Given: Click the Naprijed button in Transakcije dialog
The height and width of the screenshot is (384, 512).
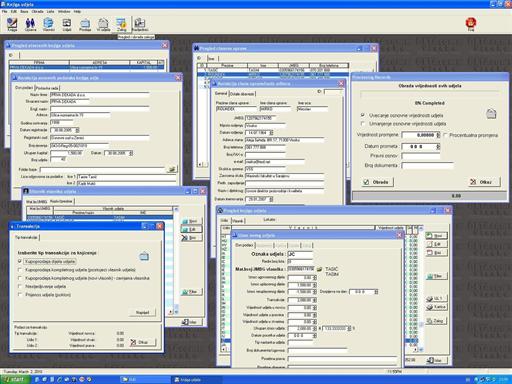Looking at the screenshot, I should click(x=142, y=312).
